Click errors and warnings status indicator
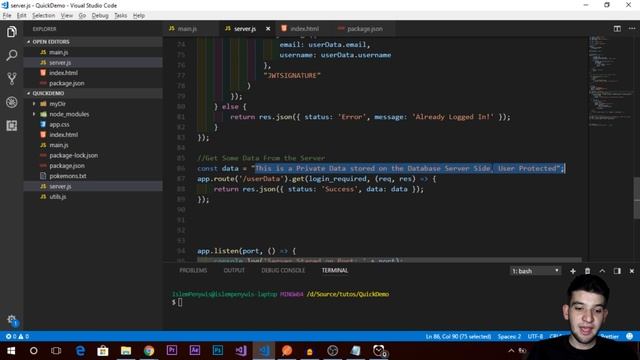 point(17,336)
